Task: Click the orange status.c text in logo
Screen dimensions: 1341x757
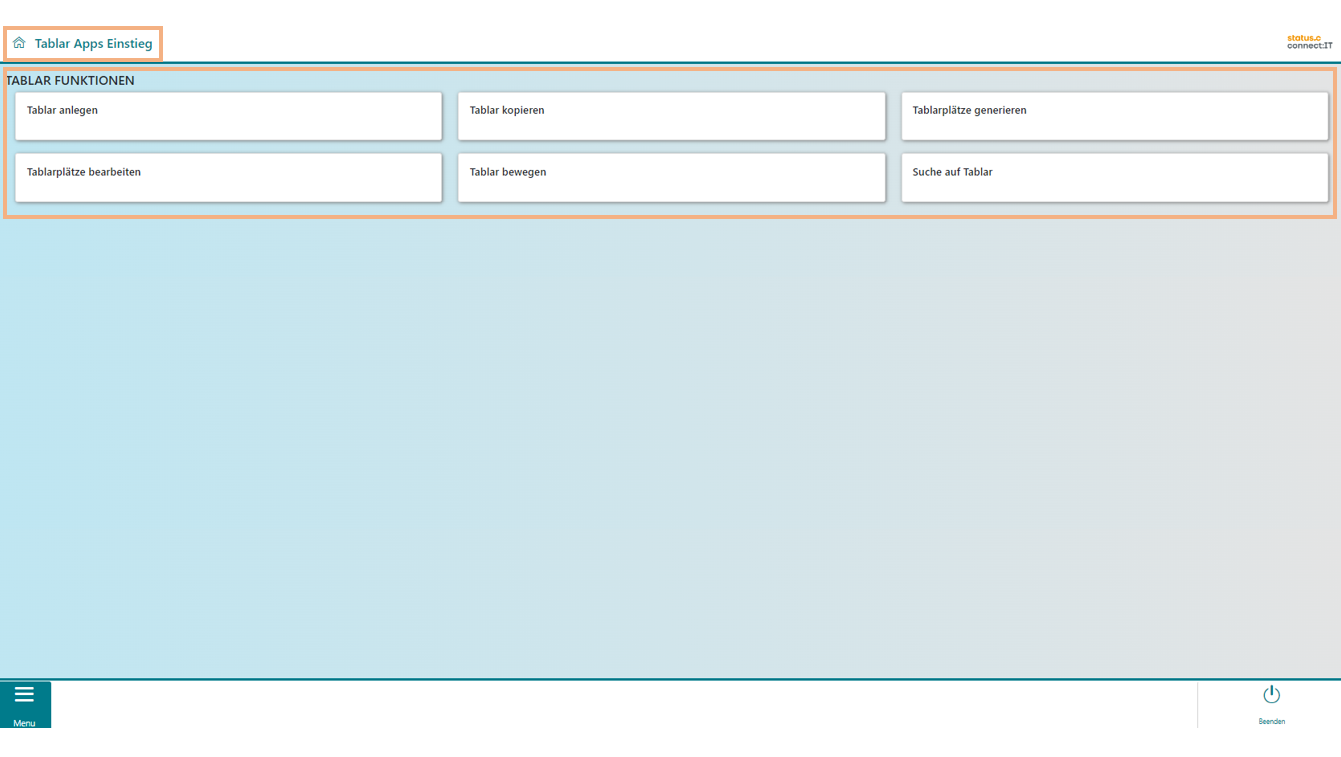Action: [x=1303, y=38]
